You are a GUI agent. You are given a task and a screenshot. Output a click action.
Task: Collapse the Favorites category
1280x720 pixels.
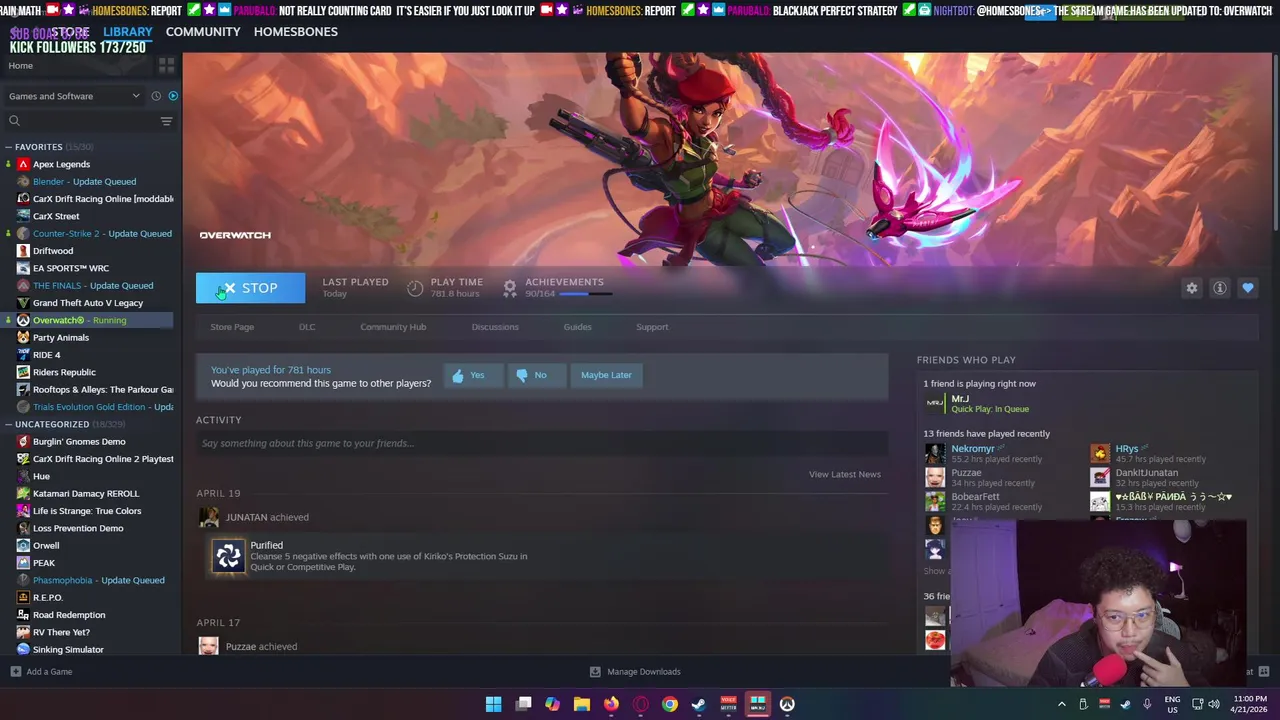(x=8, y=147)
